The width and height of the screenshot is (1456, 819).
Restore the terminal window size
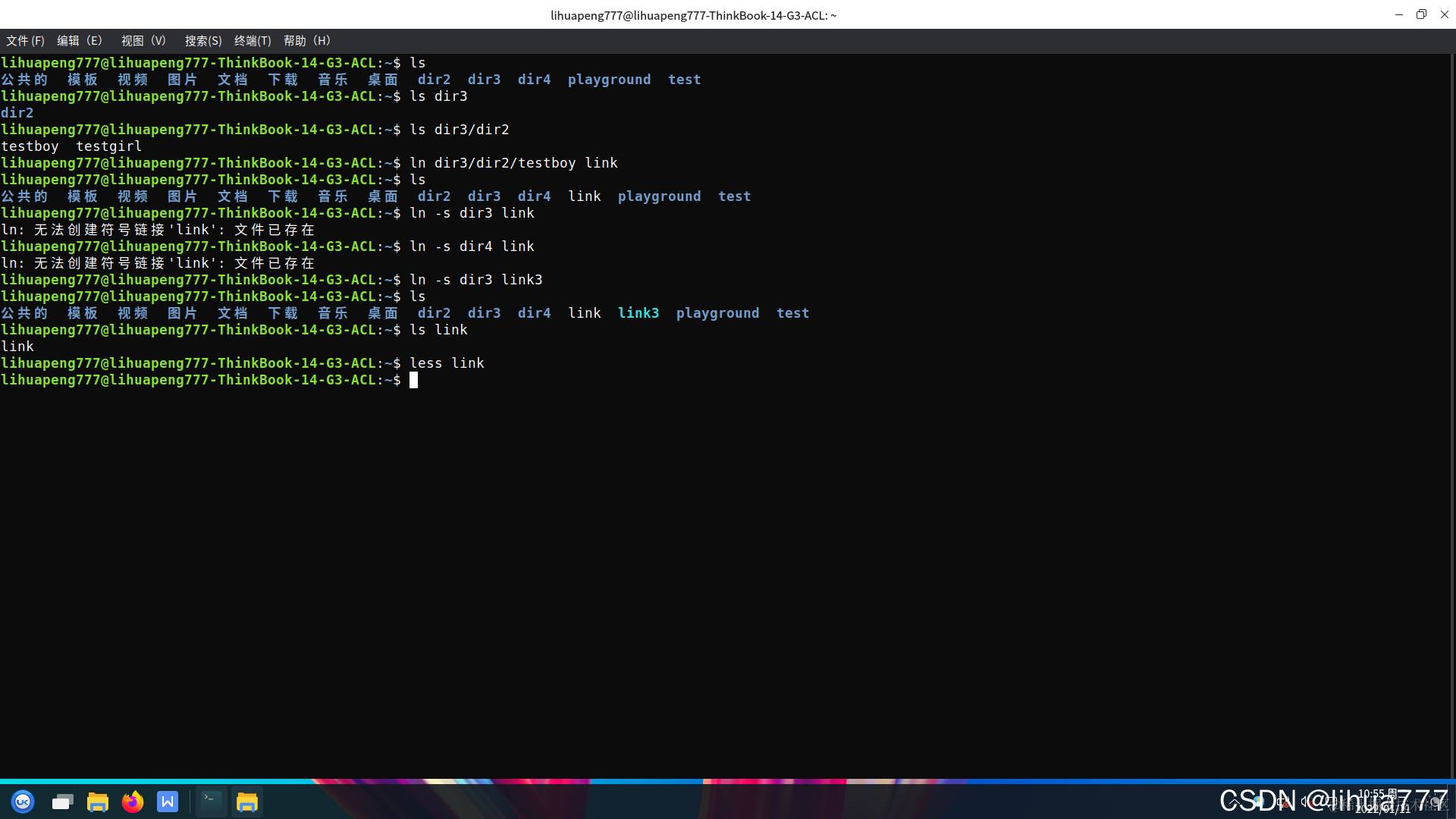[x=1421, y=14]
